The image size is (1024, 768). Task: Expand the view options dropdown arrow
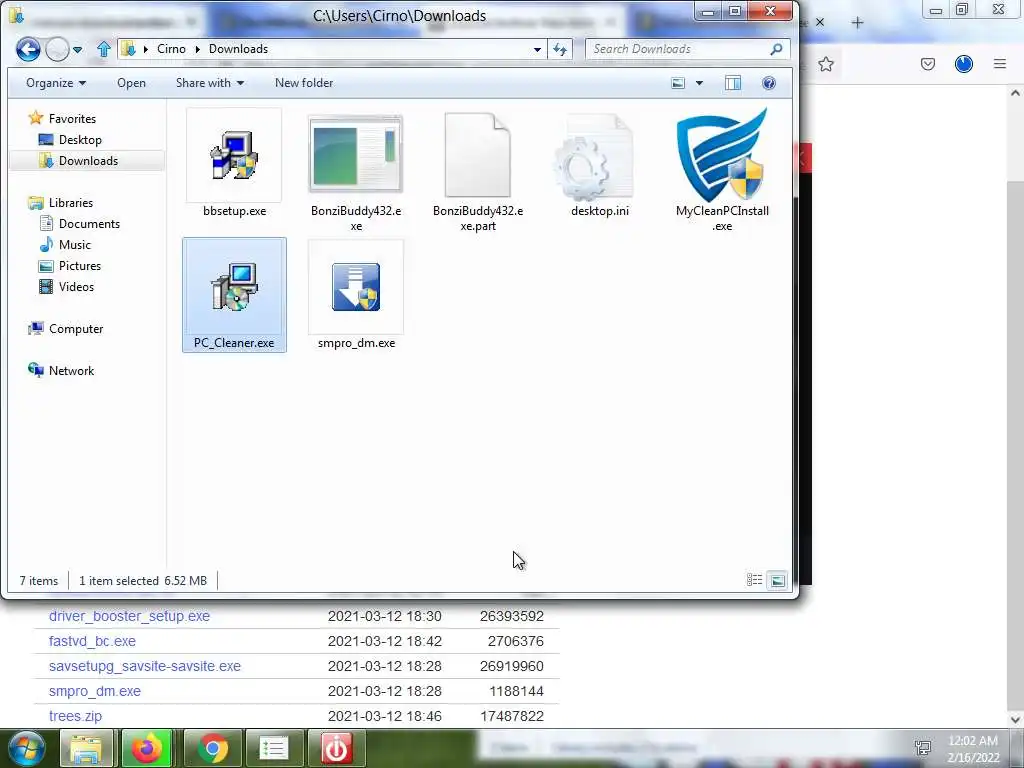coord(699,83)
